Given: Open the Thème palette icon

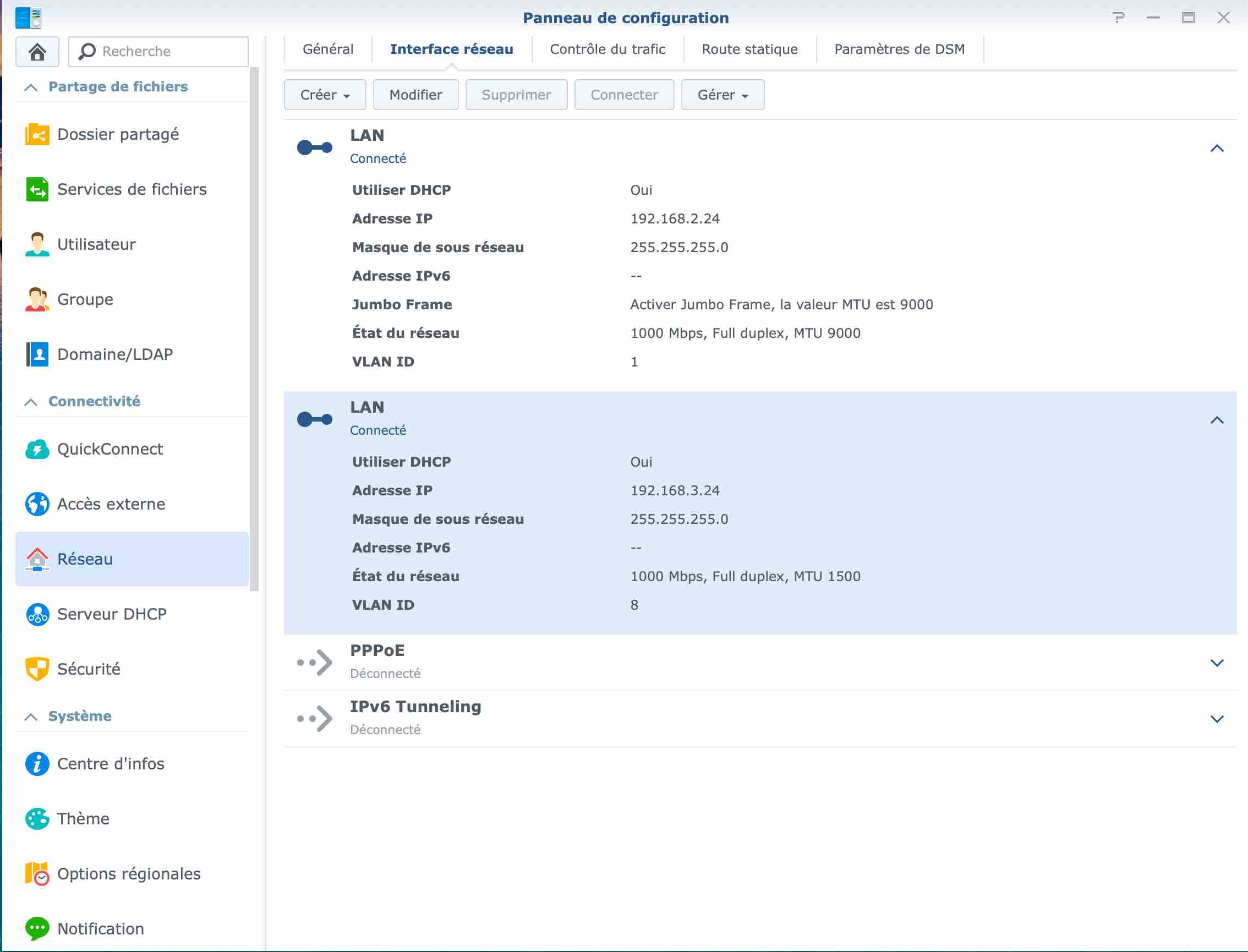Looking at the screenshot, I should pyautogui.click(x=37, y=819).
